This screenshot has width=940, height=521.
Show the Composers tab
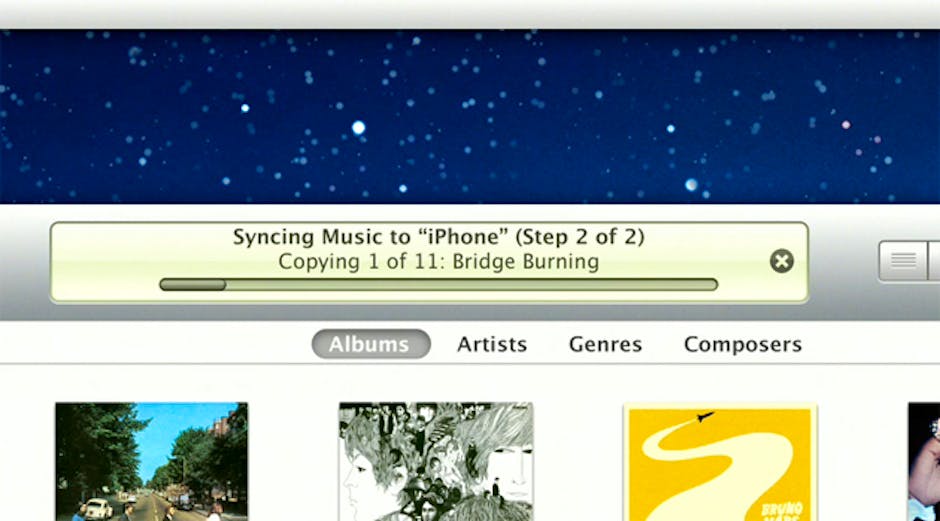point(742,344)
